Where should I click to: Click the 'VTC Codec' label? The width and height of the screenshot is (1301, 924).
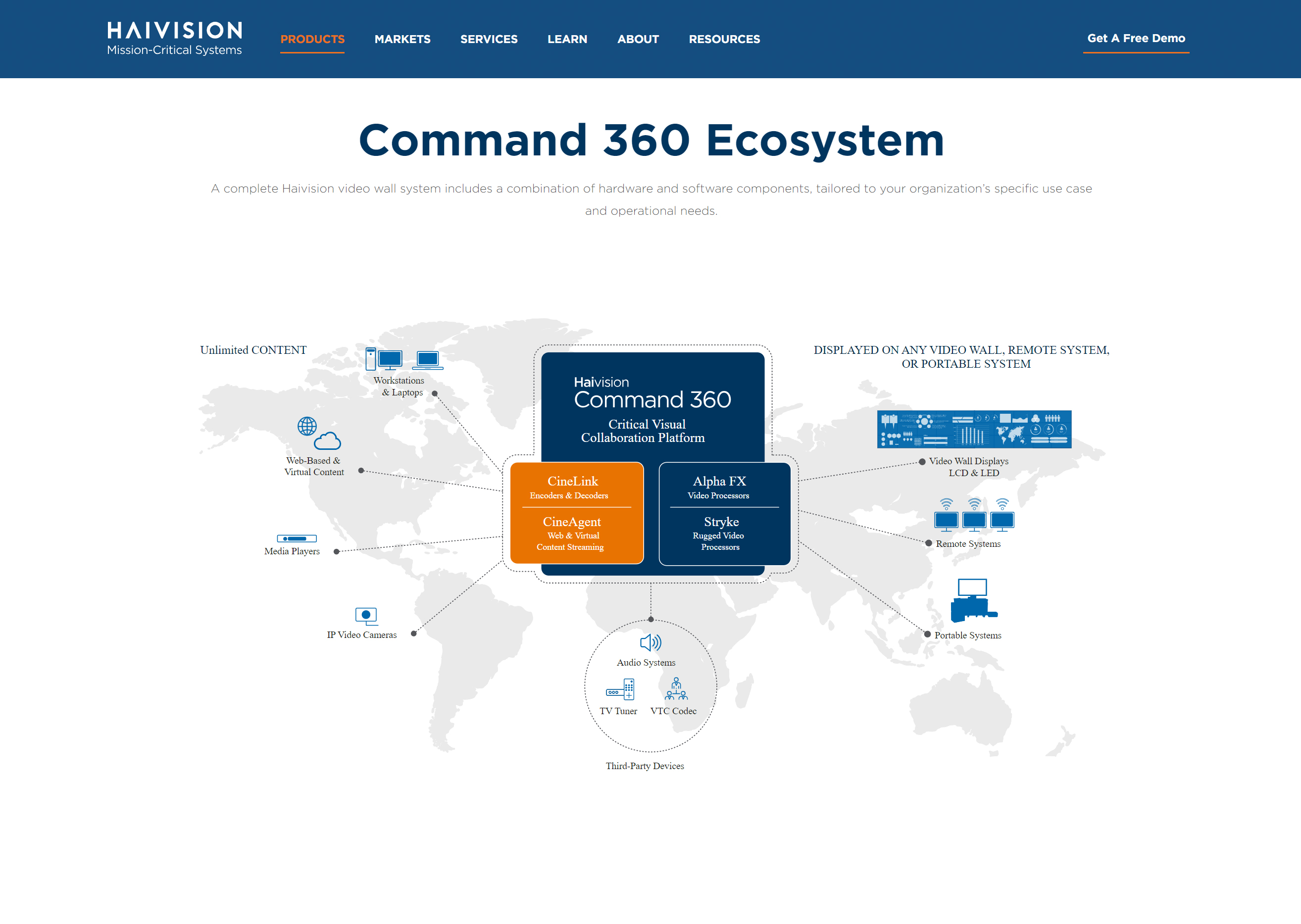[x=673, y=711]
